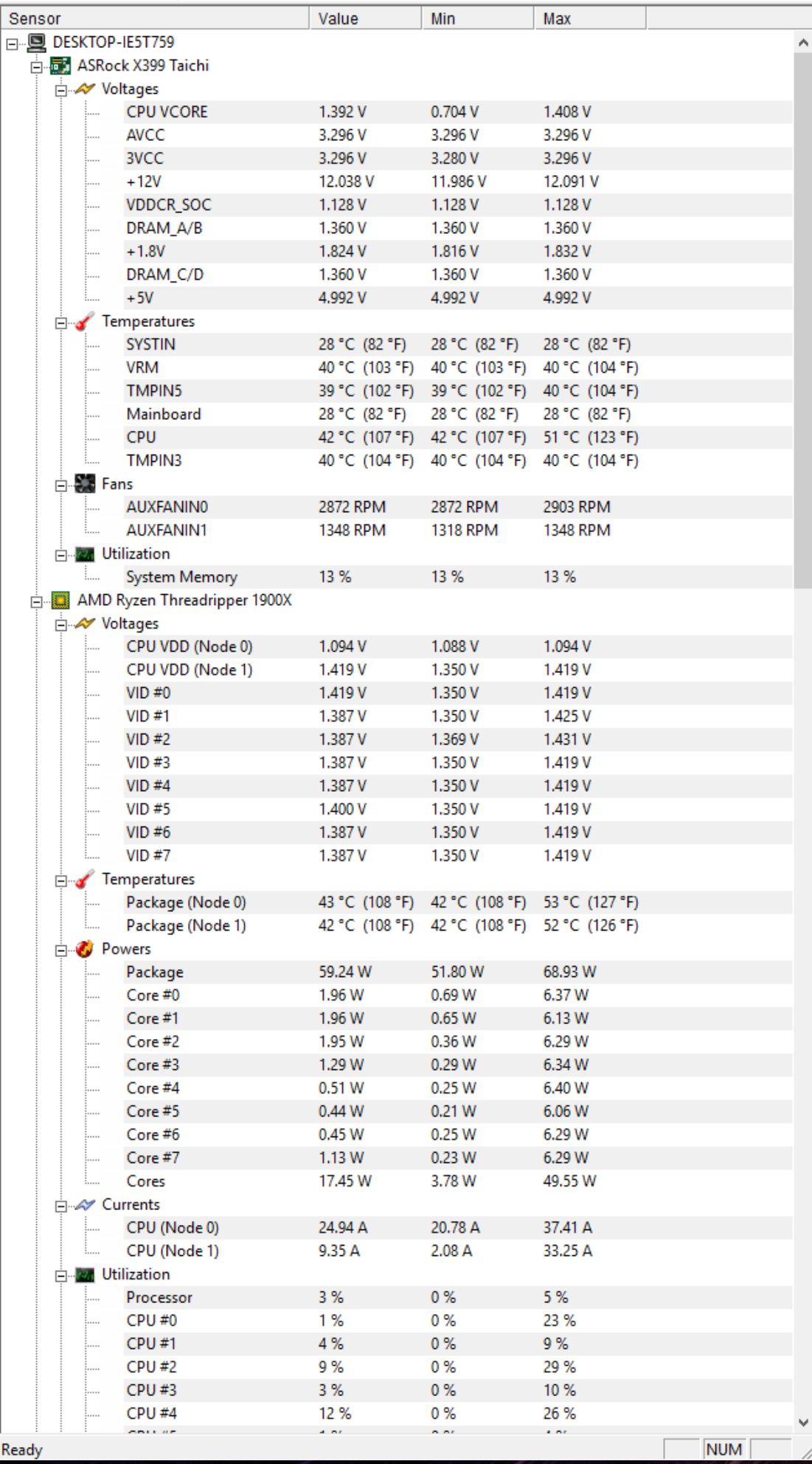This screenshot has width=812, height=1464.
Task: Click the scrollbar down arrow
Action: pos(803,1423)
